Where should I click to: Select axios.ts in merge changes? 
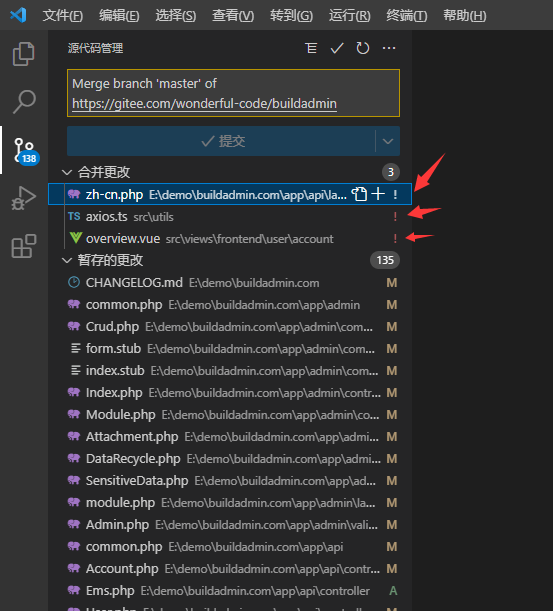(x=230, y=217)
